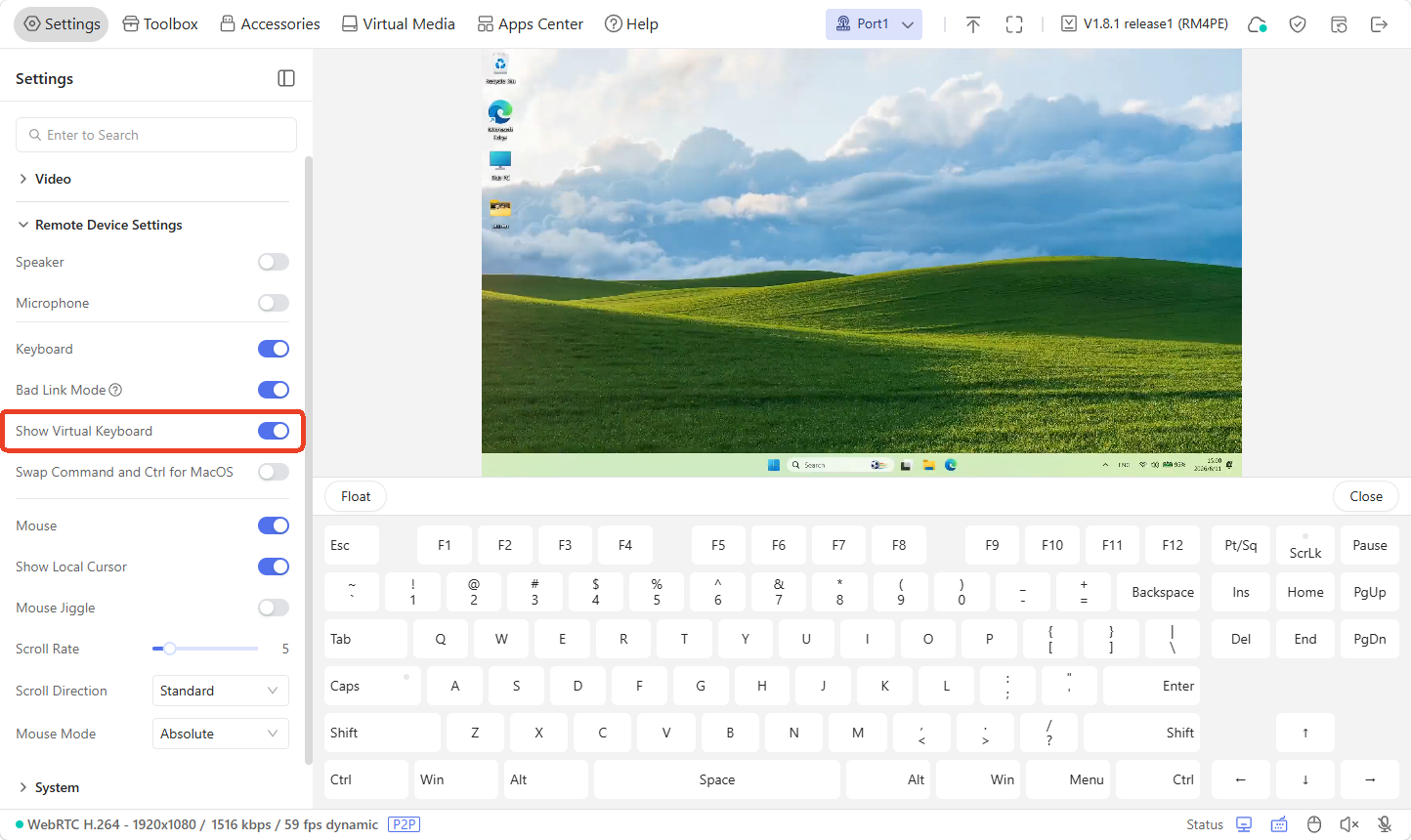Screen dimensions: 1411x840
Task: Click the shield security icon
Action: 1298,24
